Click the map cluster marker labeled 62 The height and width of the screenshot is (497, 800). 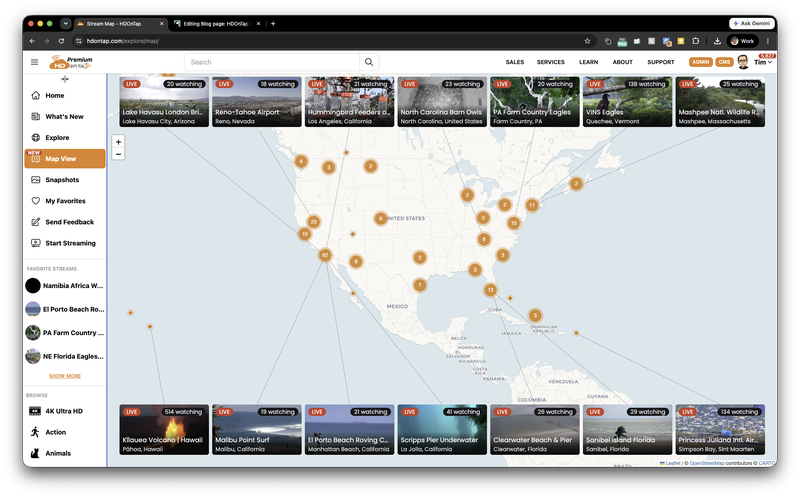(326, 255)
